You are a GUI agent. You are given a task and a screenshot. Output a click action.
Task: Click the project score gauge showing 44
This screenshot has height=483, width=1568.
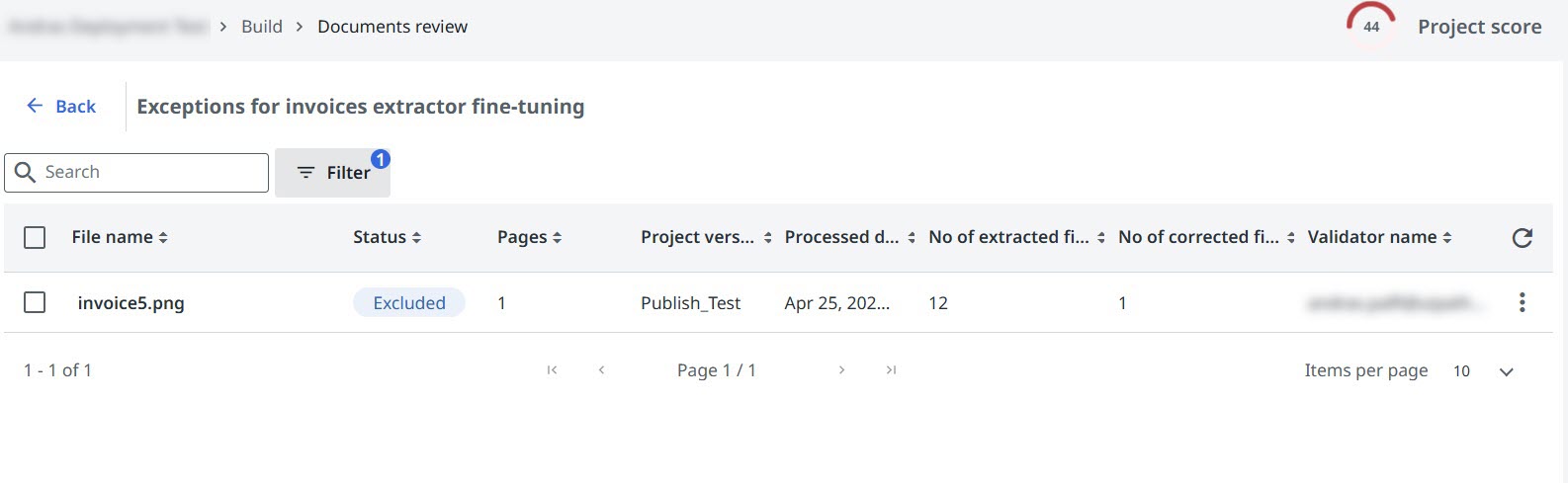1371,27
